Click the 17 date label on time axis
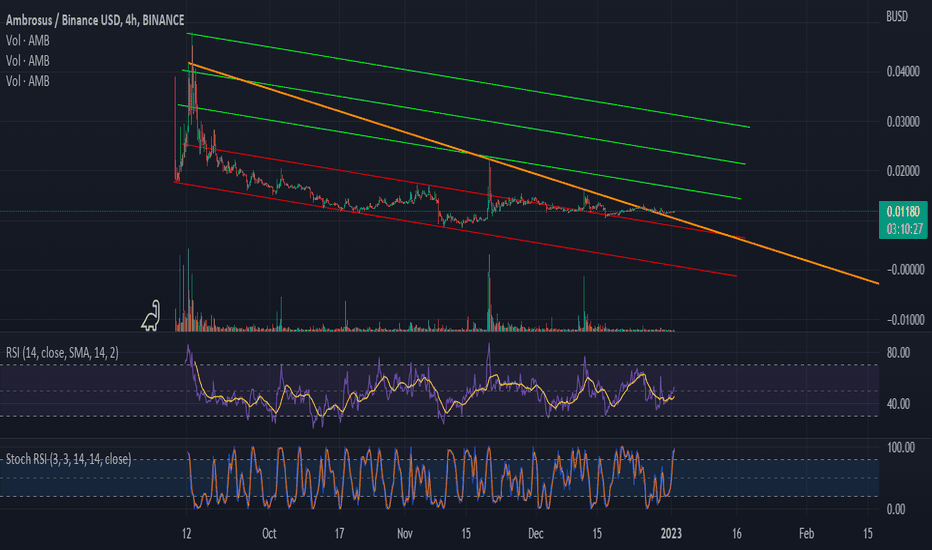Viewport: 932px width, 550px height. point(339,533)
